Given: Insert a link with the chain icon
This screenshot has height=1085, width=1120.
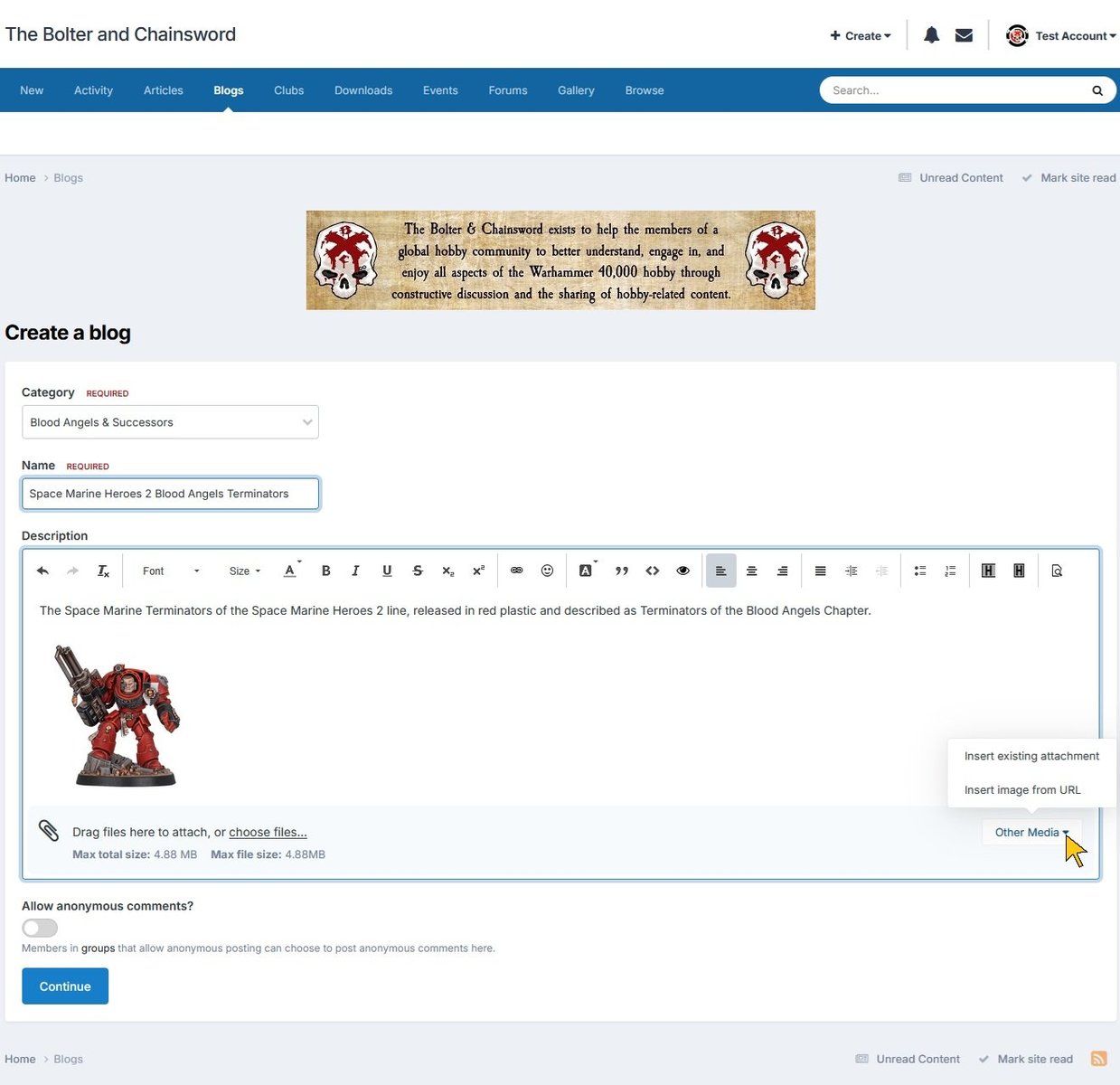Looking at the screenshot, I should 517,571.
